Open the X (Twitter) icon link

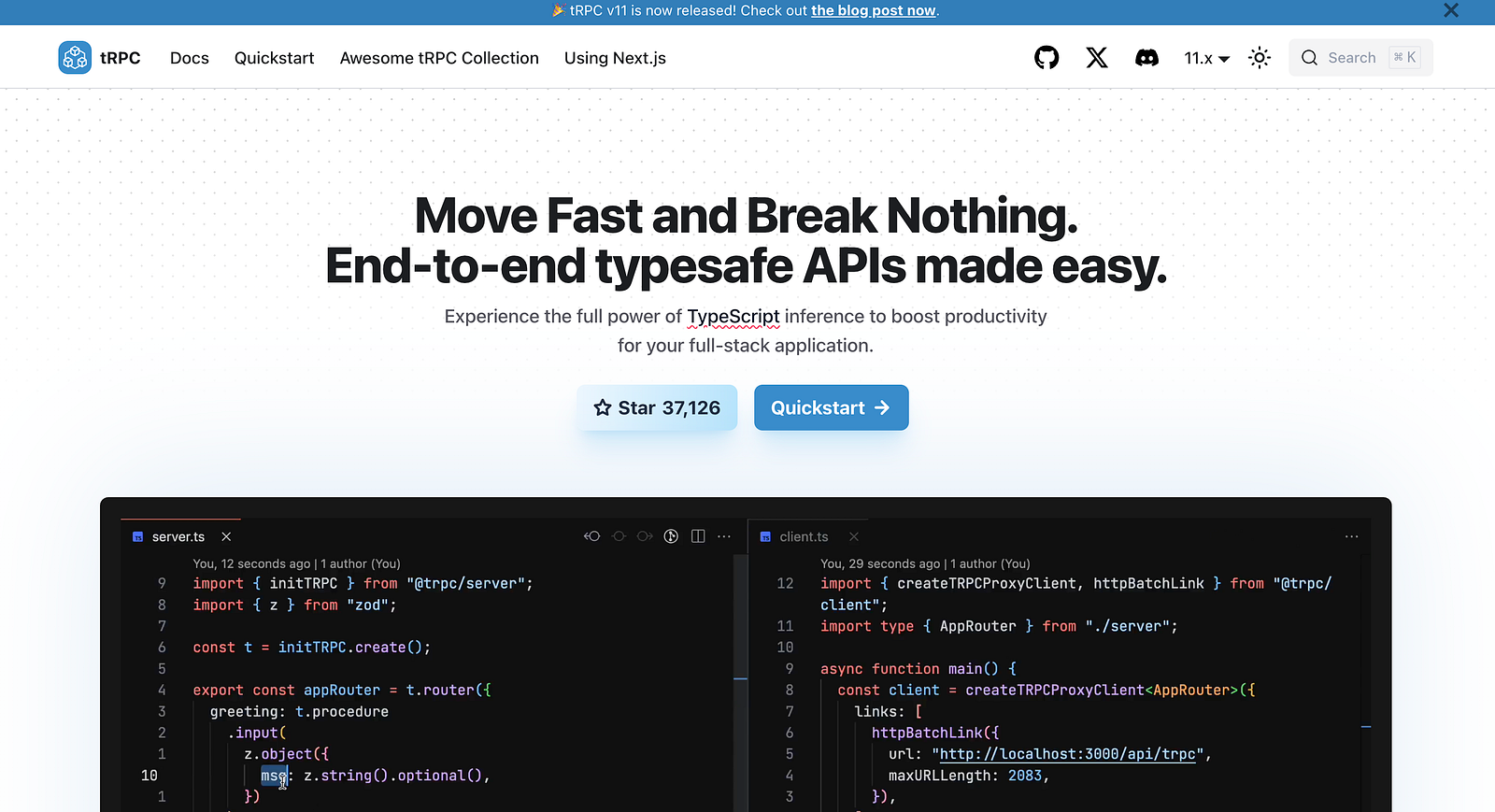pyautogui.click(x=1097, y=58)
